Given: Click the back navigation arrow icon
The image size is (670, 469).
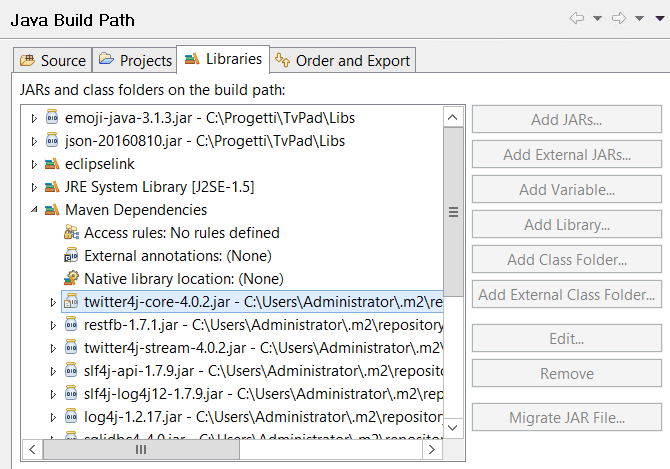Looking at the screenshot, I should (577, 18).
